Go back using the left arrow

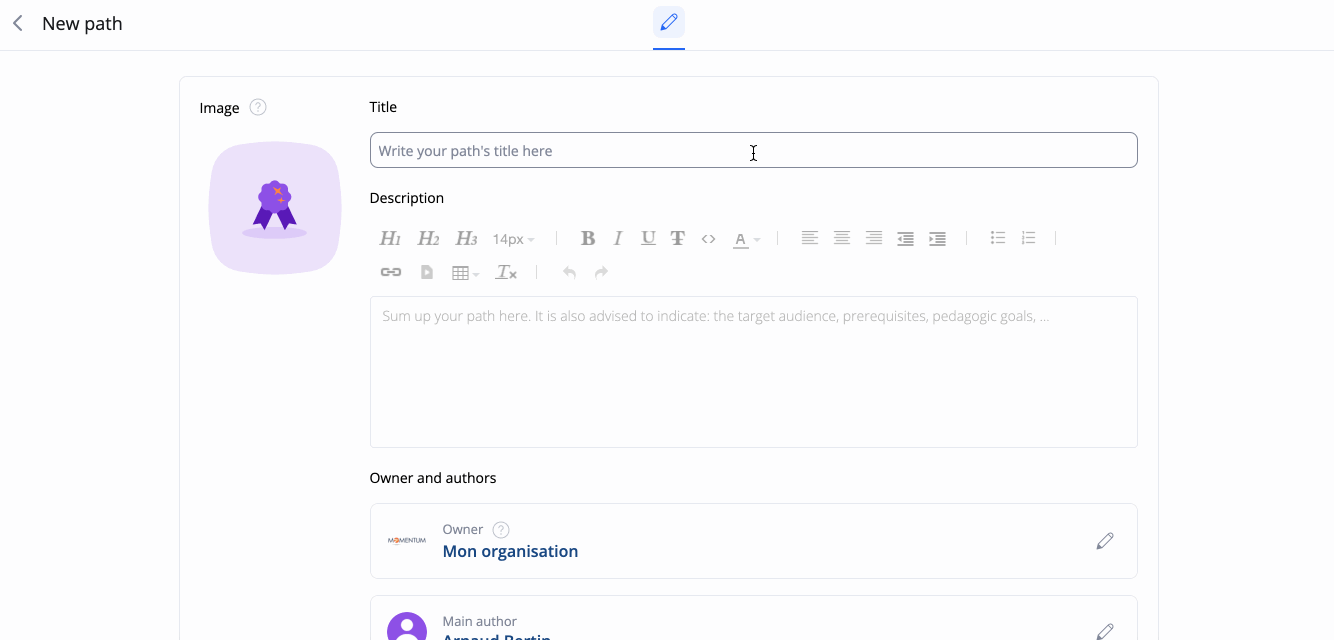coord(18,23)
